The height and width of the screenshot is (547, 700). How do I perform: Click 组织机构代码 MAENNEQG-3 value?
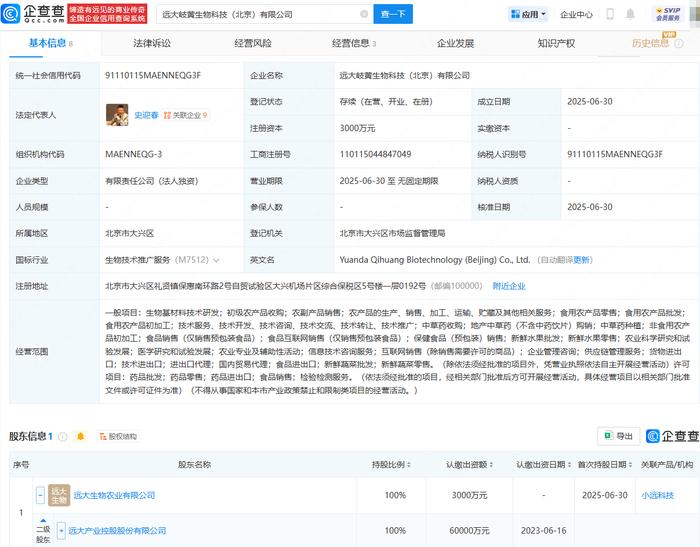133,154
